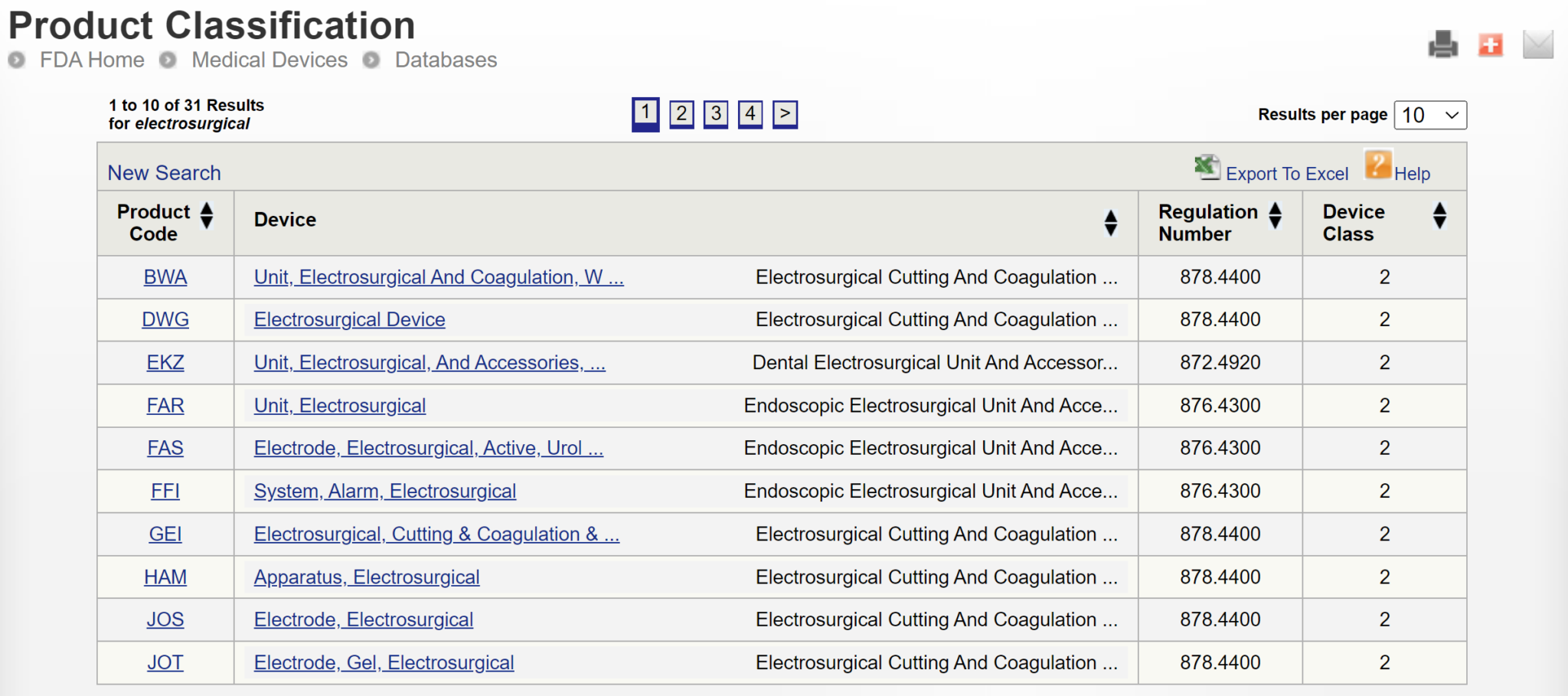The height and width of the screenshot is (696, 1568).
Task: Click the printer icon
Action: (1442, 44)
